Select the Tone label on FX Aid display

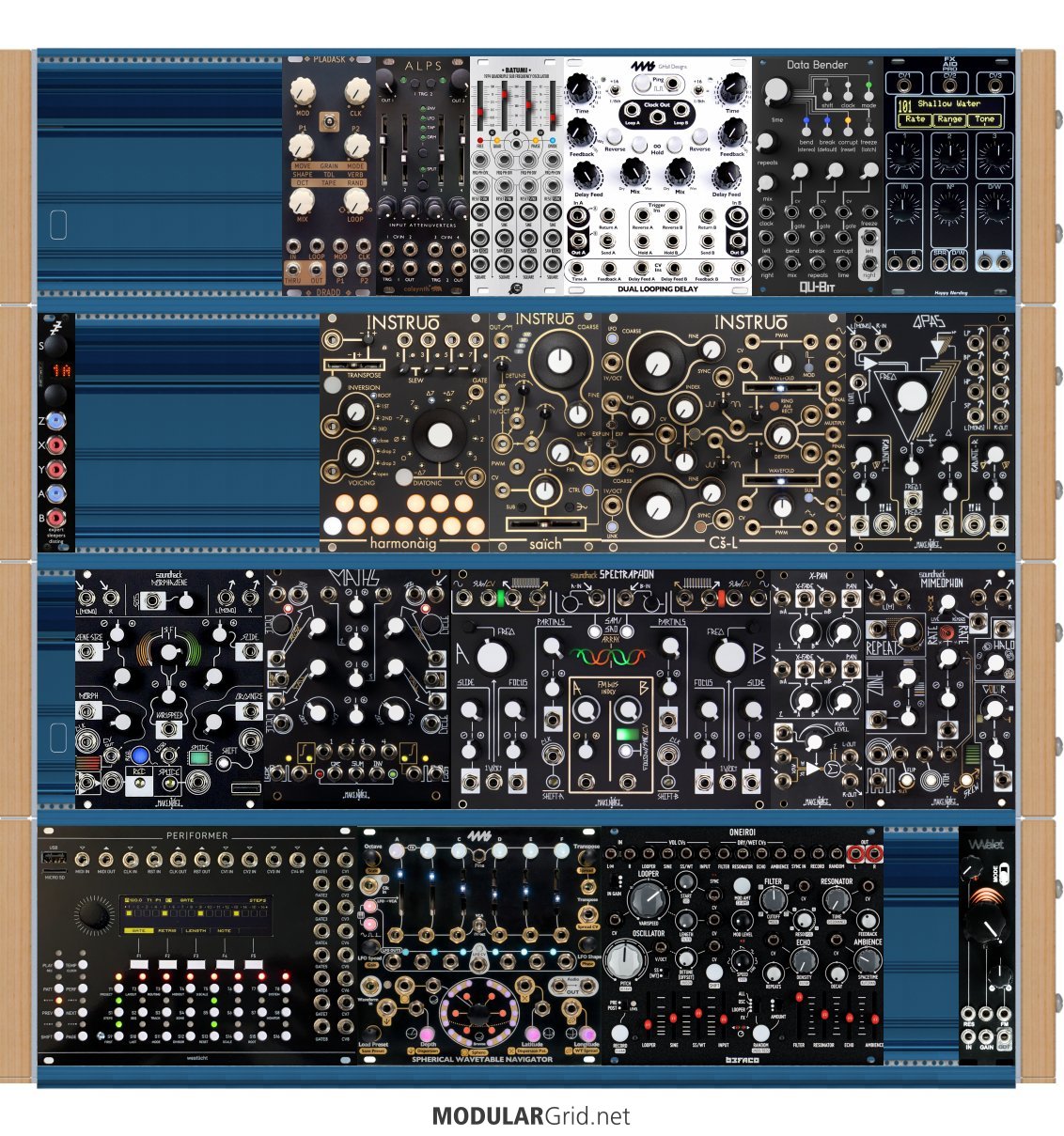984,119
